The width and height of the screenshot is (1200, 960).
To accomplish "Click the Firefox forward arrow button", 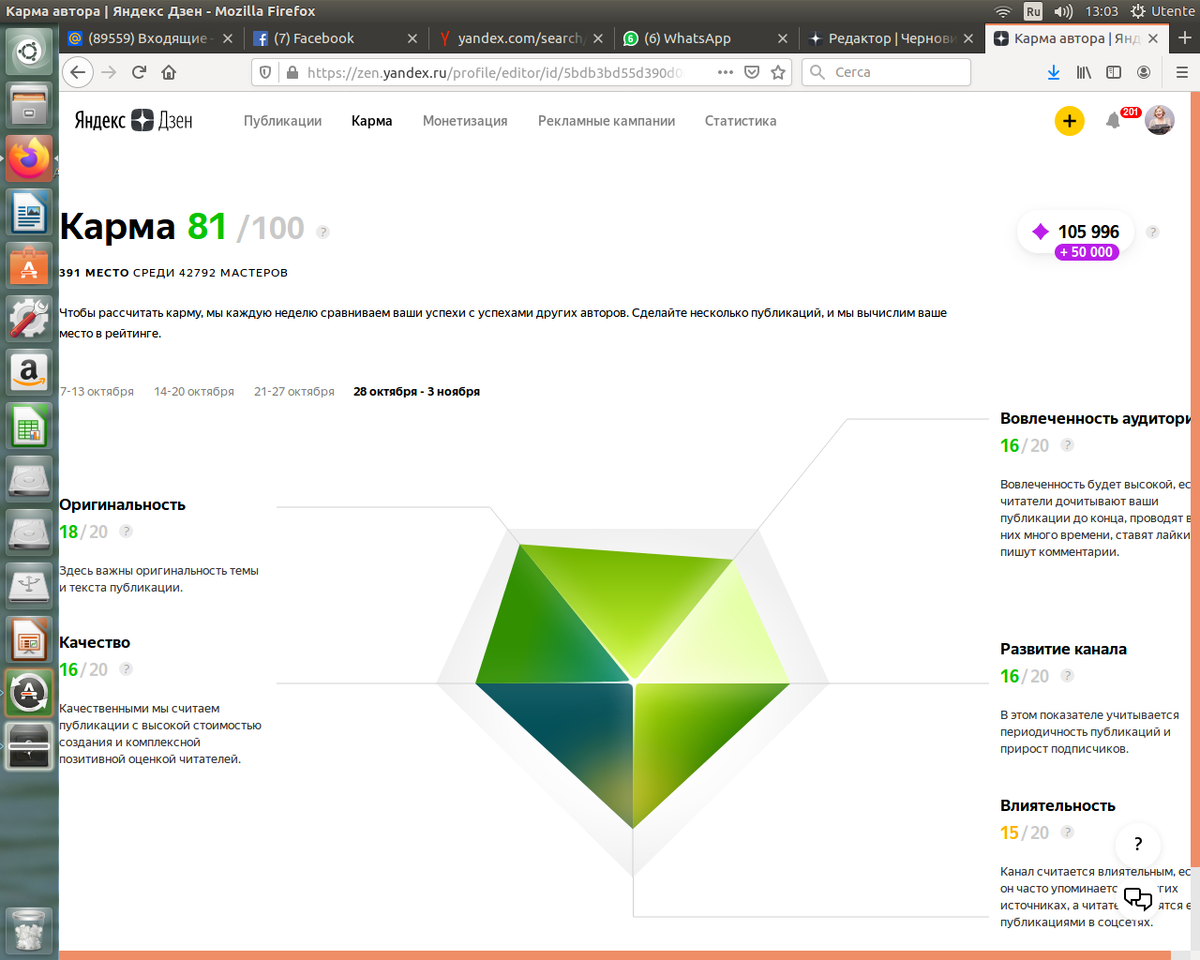I will pos(109,73).
